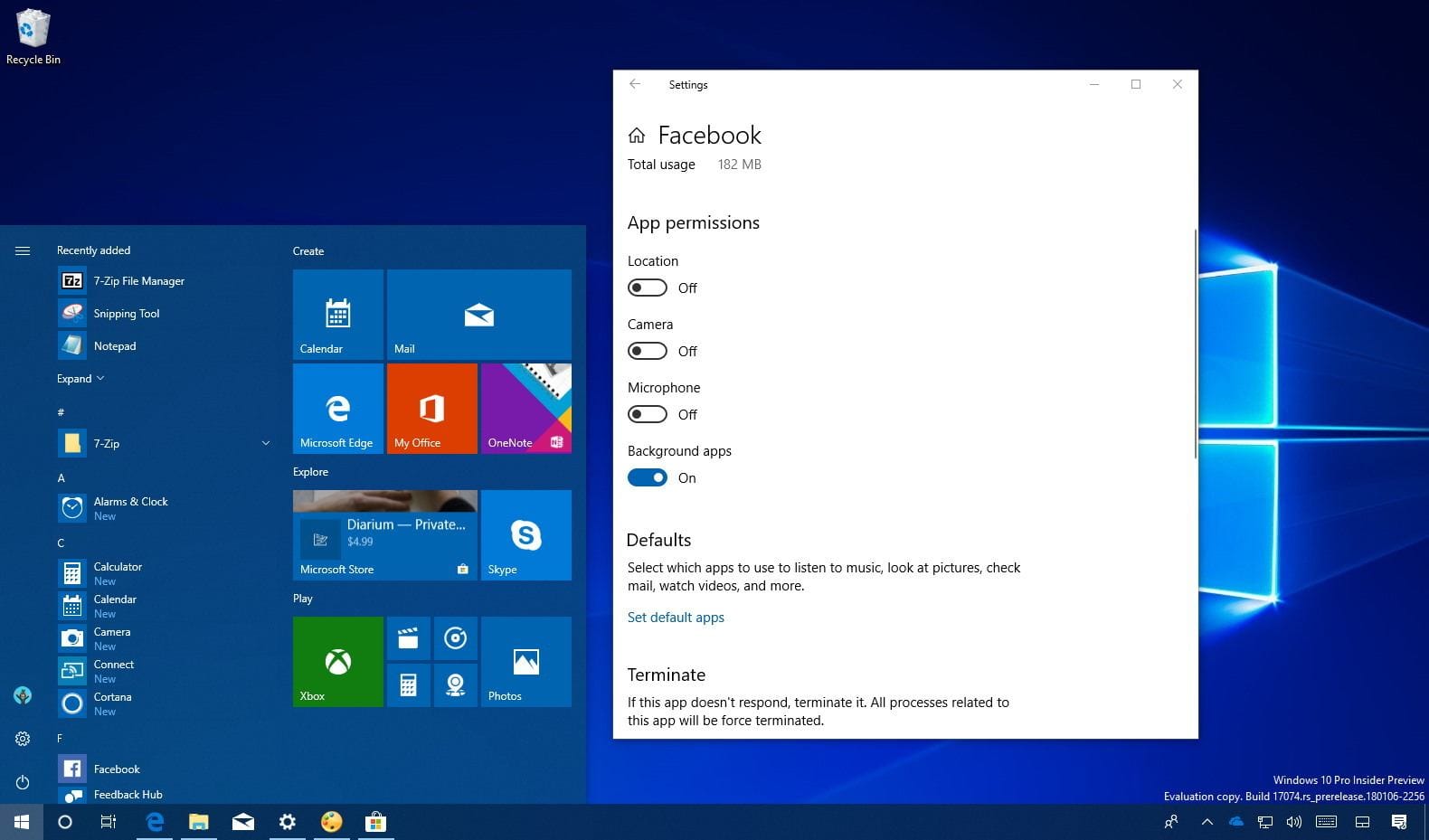Open the Calendar tile
This screenshot has width=1429, height=840.
coord(338,315)
